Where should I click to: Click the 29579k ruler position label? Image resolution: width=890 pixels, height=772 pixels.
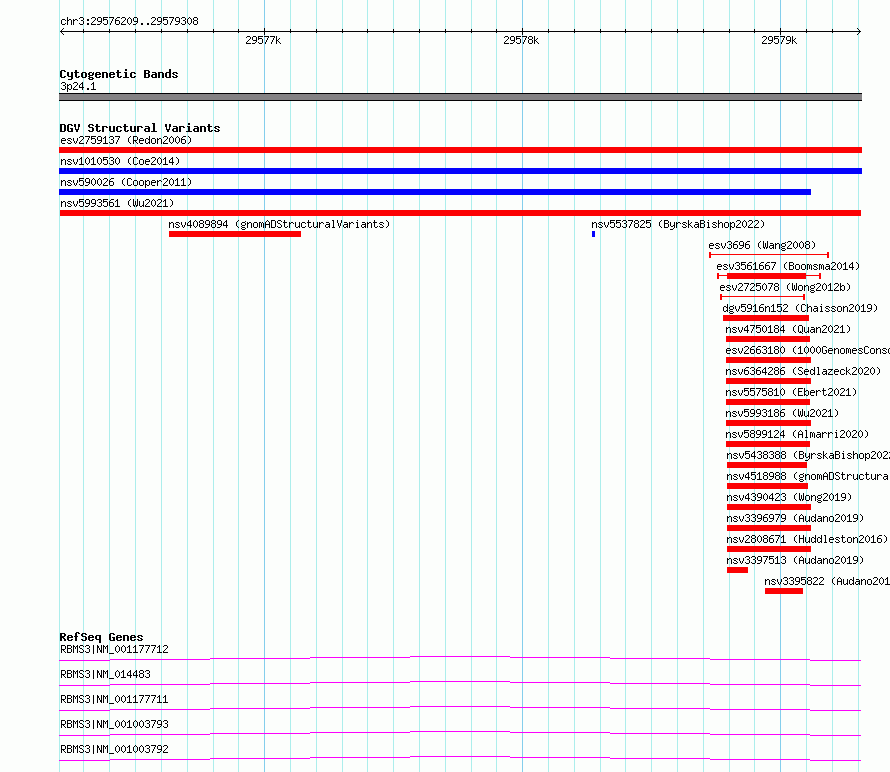779,40
